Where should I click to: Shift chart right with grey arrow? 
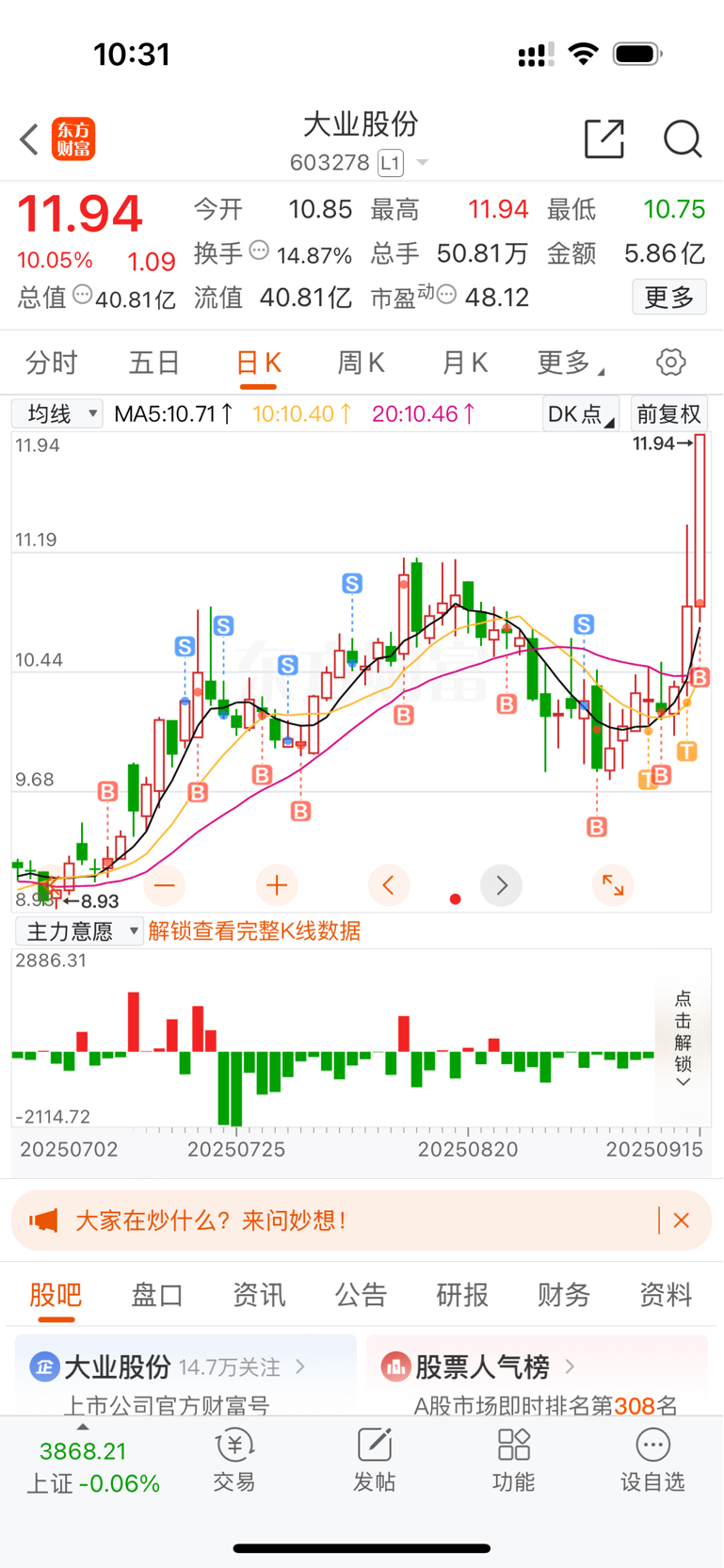(x=501, y=885)
